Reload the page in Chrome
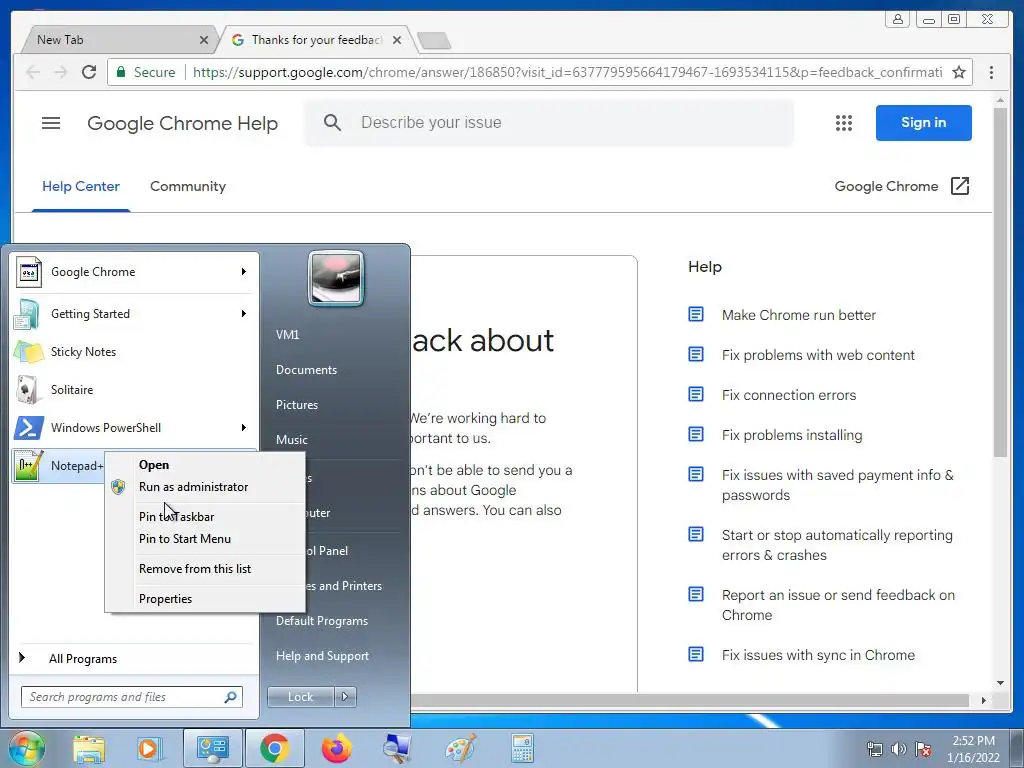The width and height of the screenshot is (1024, 768). click(x=89, y=72)
